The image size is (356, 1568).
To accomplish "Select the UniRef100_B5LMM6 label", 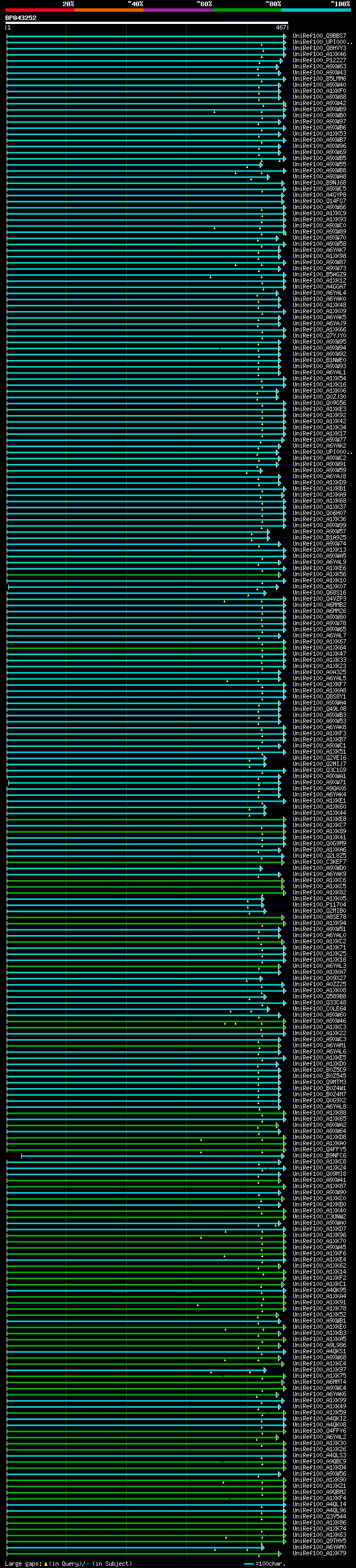I will pos(319,78).
